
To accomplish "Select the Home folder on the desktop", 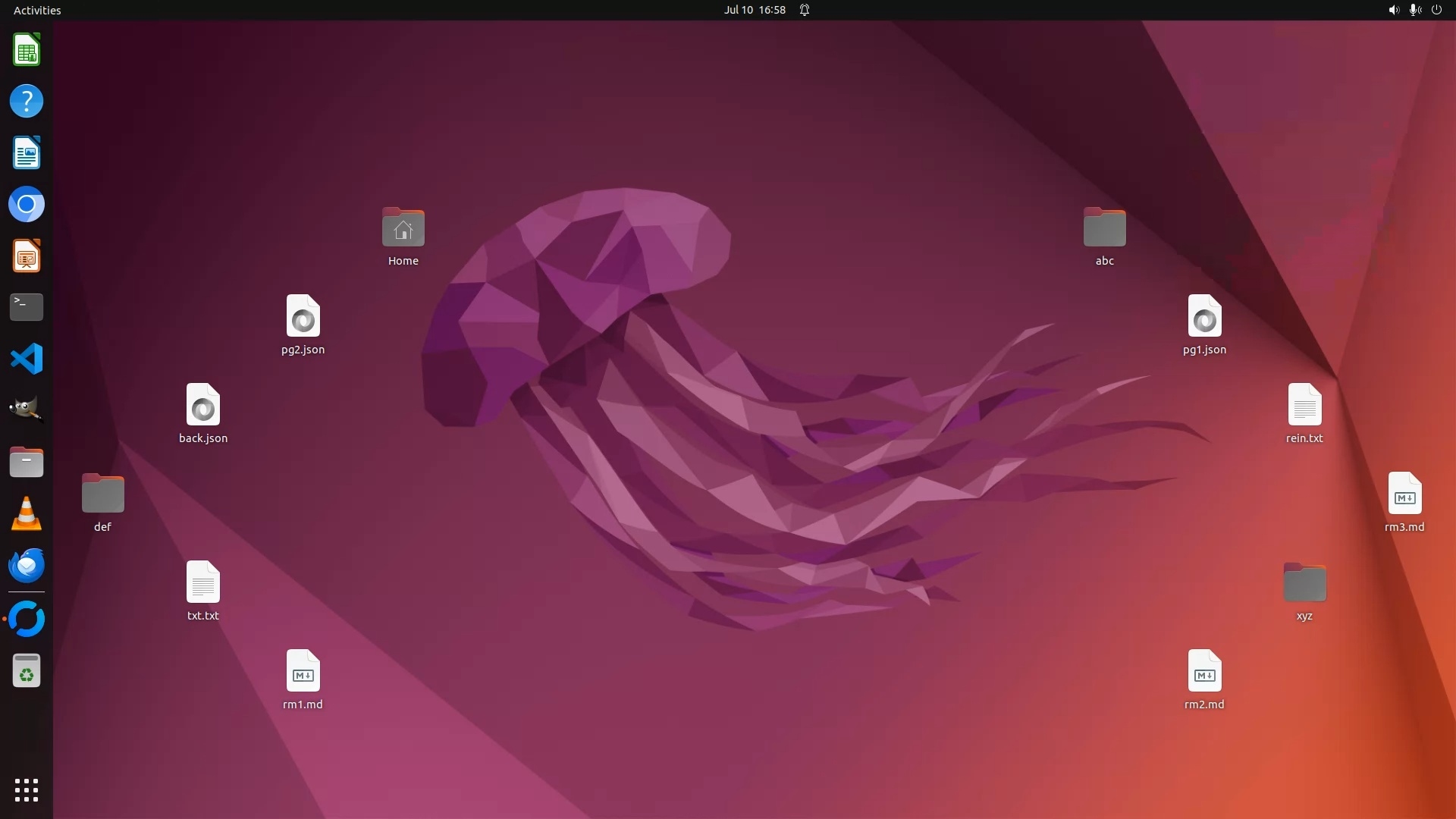I will (403, 228).
